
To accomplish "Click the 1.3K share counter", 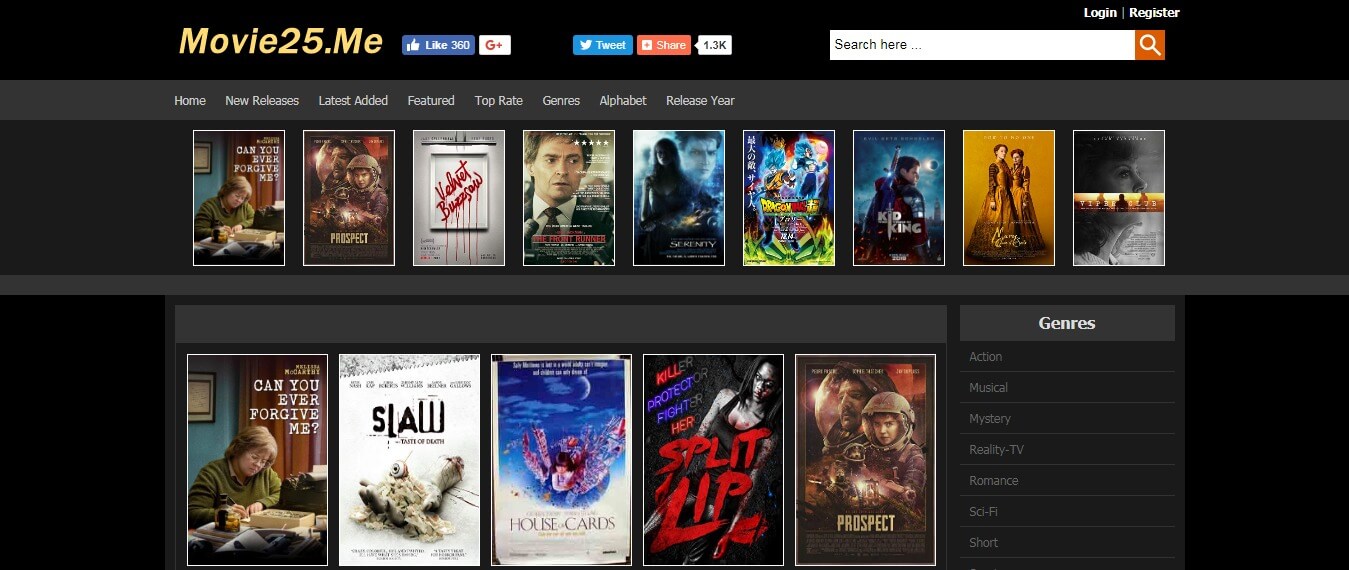I will 715,45.
